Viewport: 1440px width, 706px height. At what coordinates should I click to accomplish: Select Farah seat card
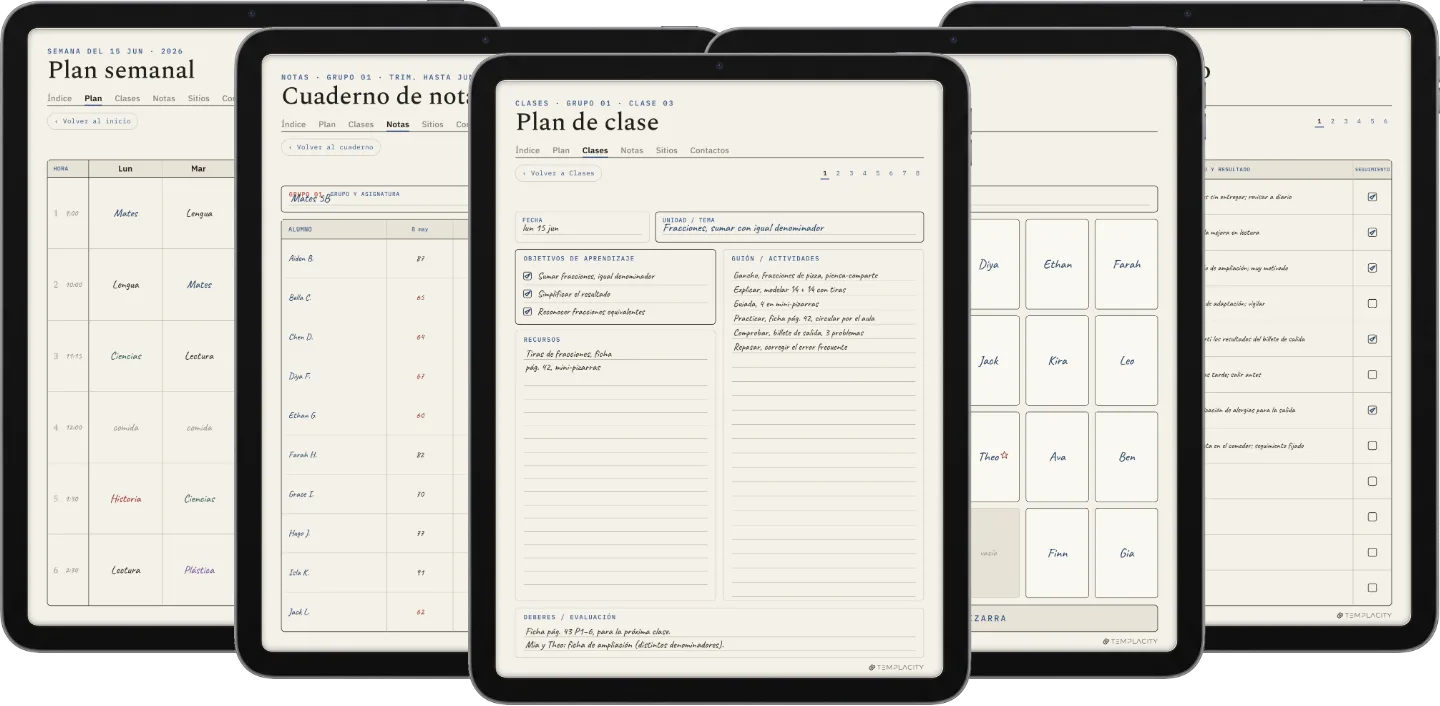(1127, 264)
